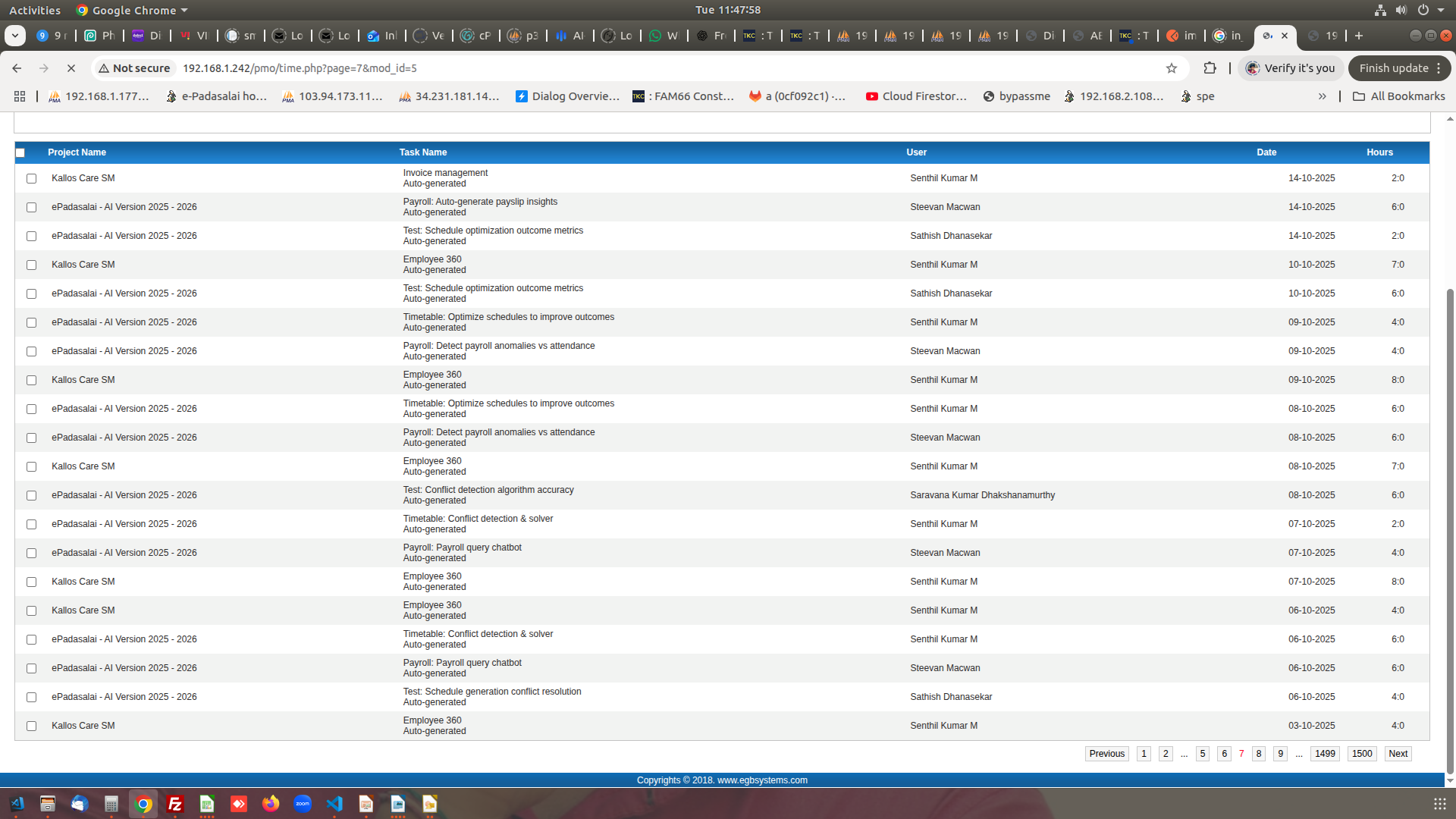Open Zoom app in dock
Screen dimensions: 1456x819
(303, 804)
